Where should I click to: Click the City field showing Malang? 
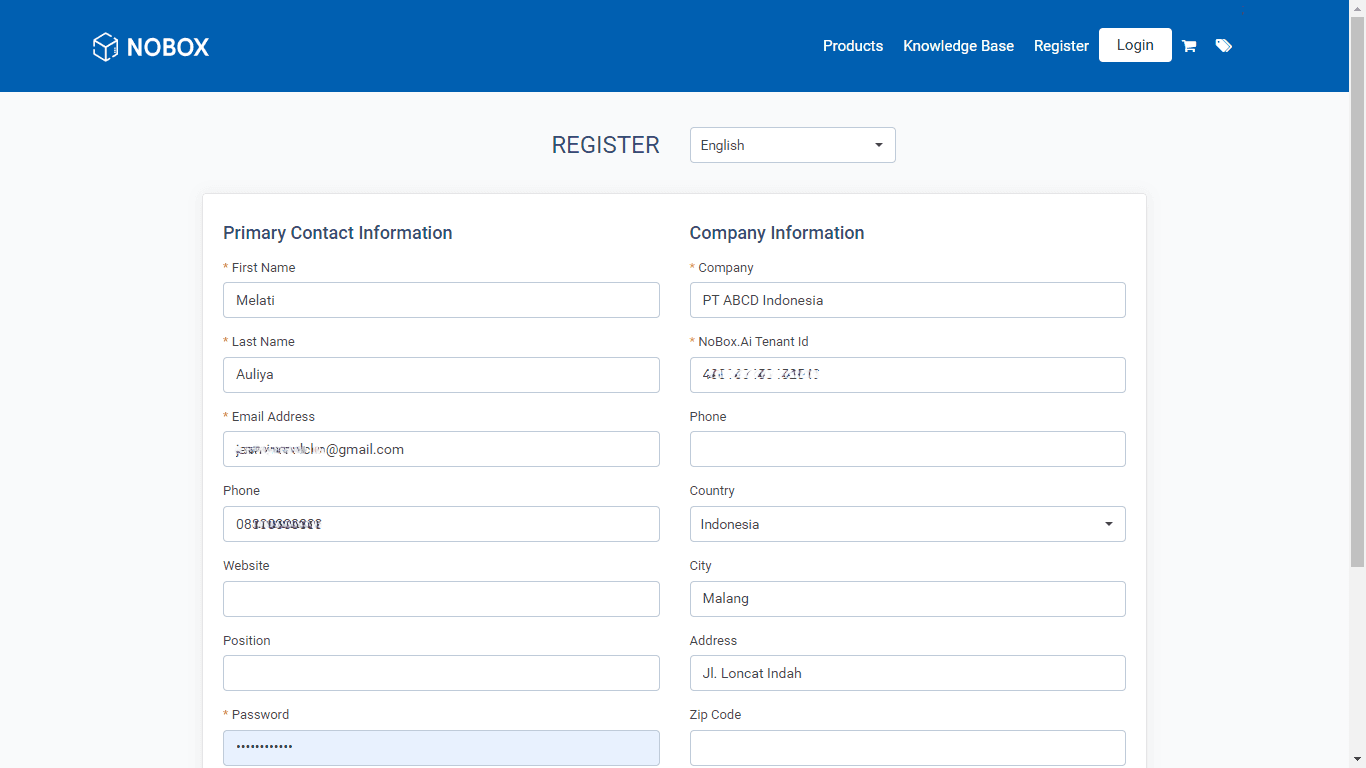[906, 598]
